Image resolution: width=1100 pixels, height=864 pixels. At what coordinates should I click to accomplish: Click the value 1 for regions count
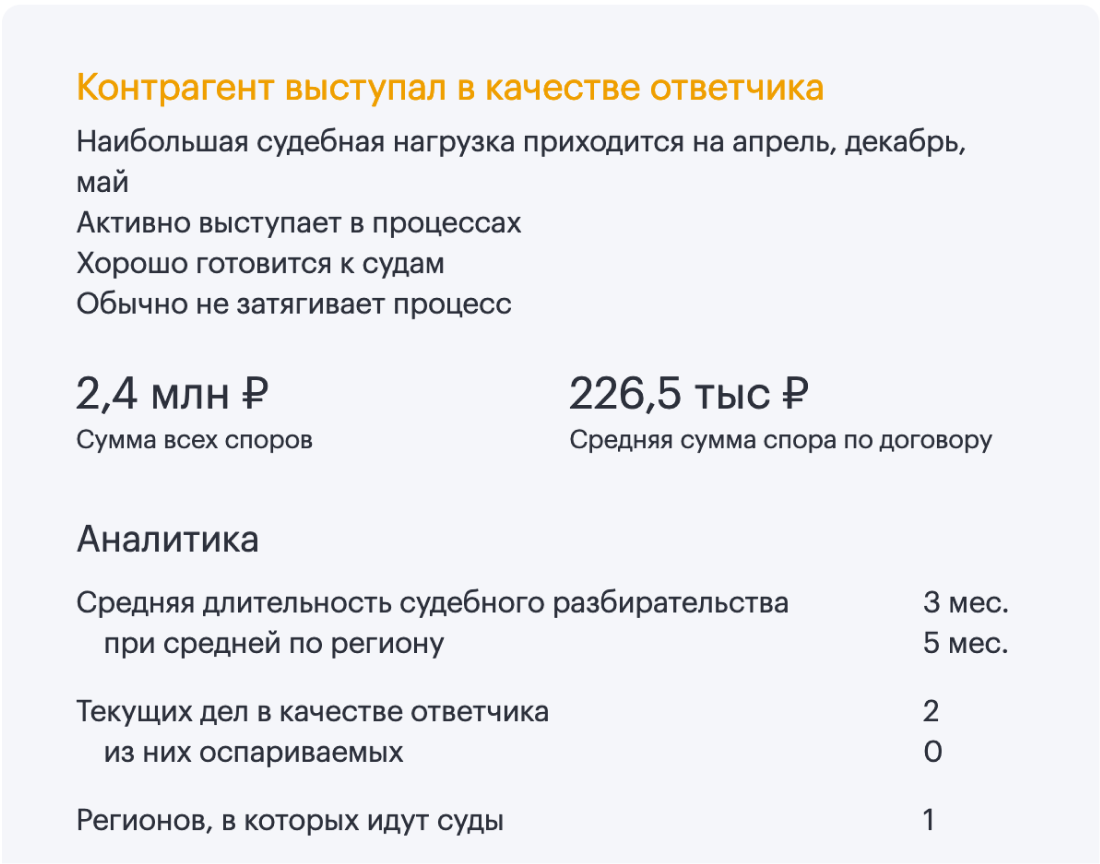(929, 822)
